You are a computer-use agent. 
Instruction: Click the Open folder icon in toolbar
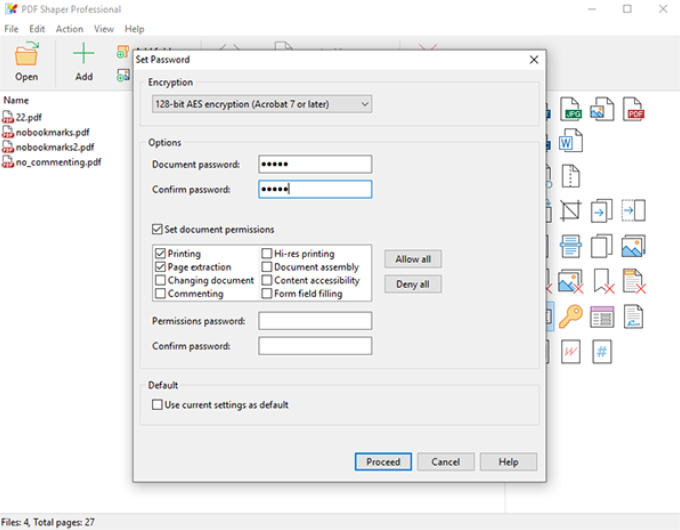click(x=26, y=60)
